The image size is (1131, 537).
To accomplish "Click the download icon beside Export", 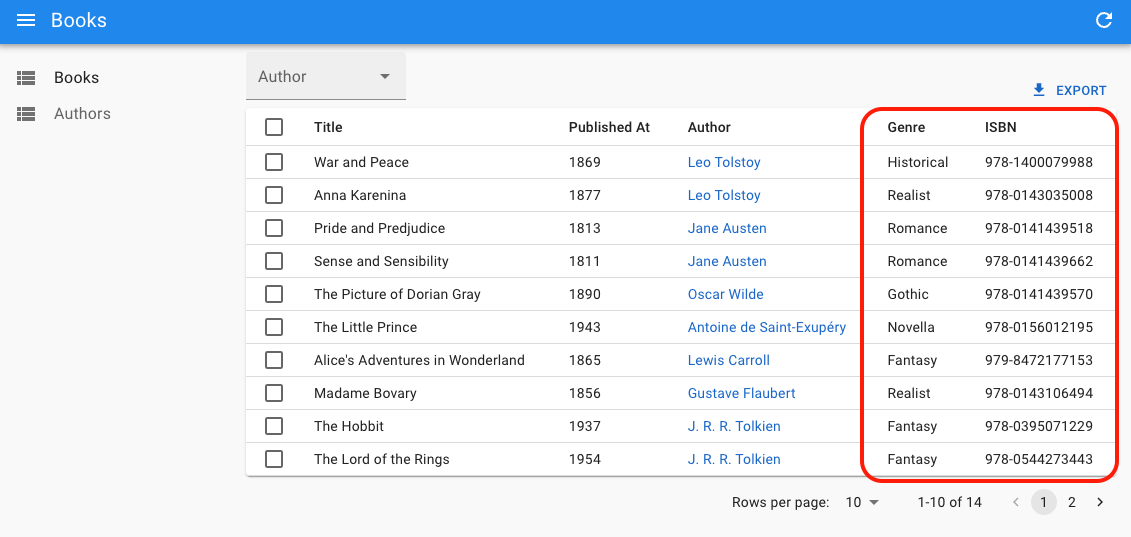I will (1039, 90).
